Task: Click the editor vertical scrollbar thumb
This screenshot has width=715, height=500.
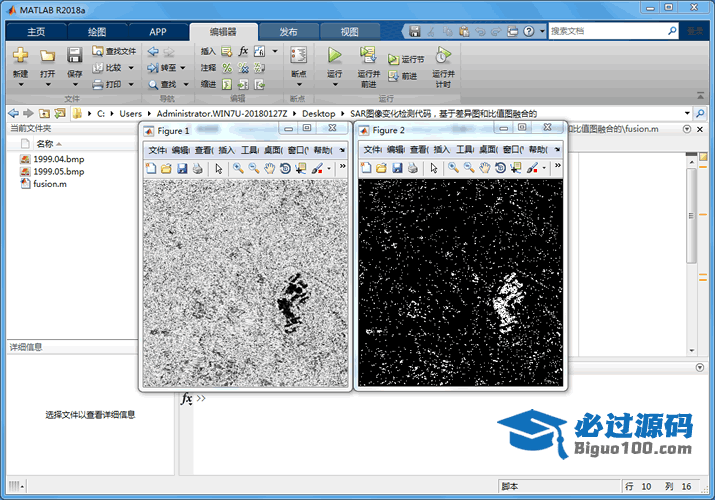Action: click(691, 216)
